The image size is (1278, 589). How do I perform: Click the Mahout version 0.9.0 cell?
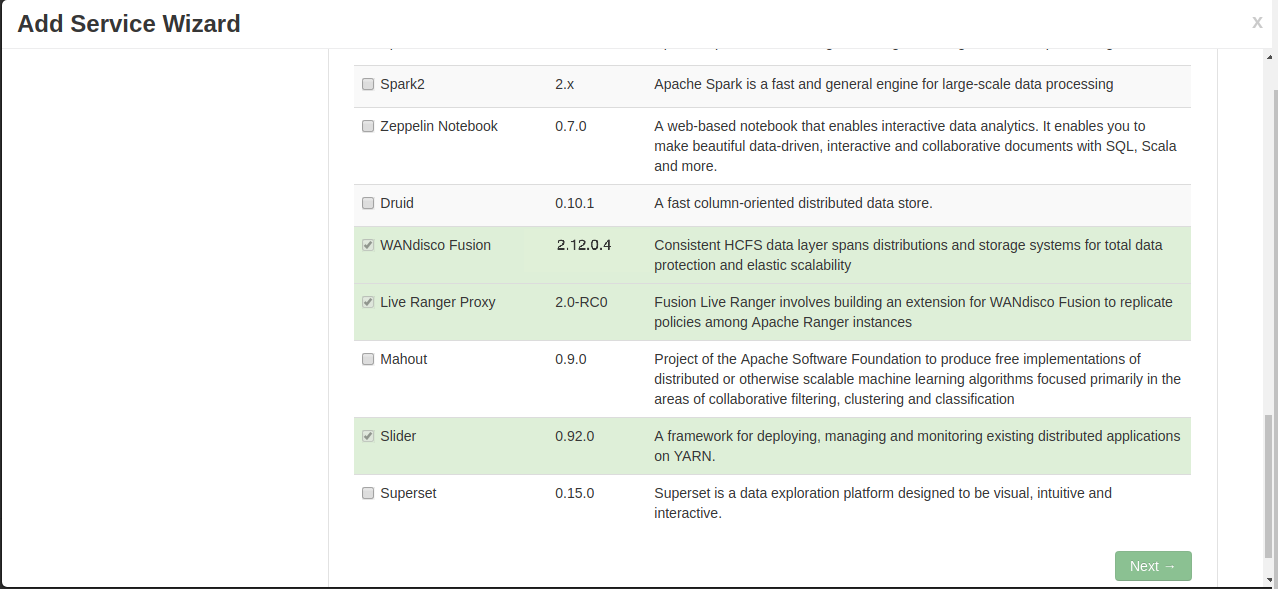(571, 359)
